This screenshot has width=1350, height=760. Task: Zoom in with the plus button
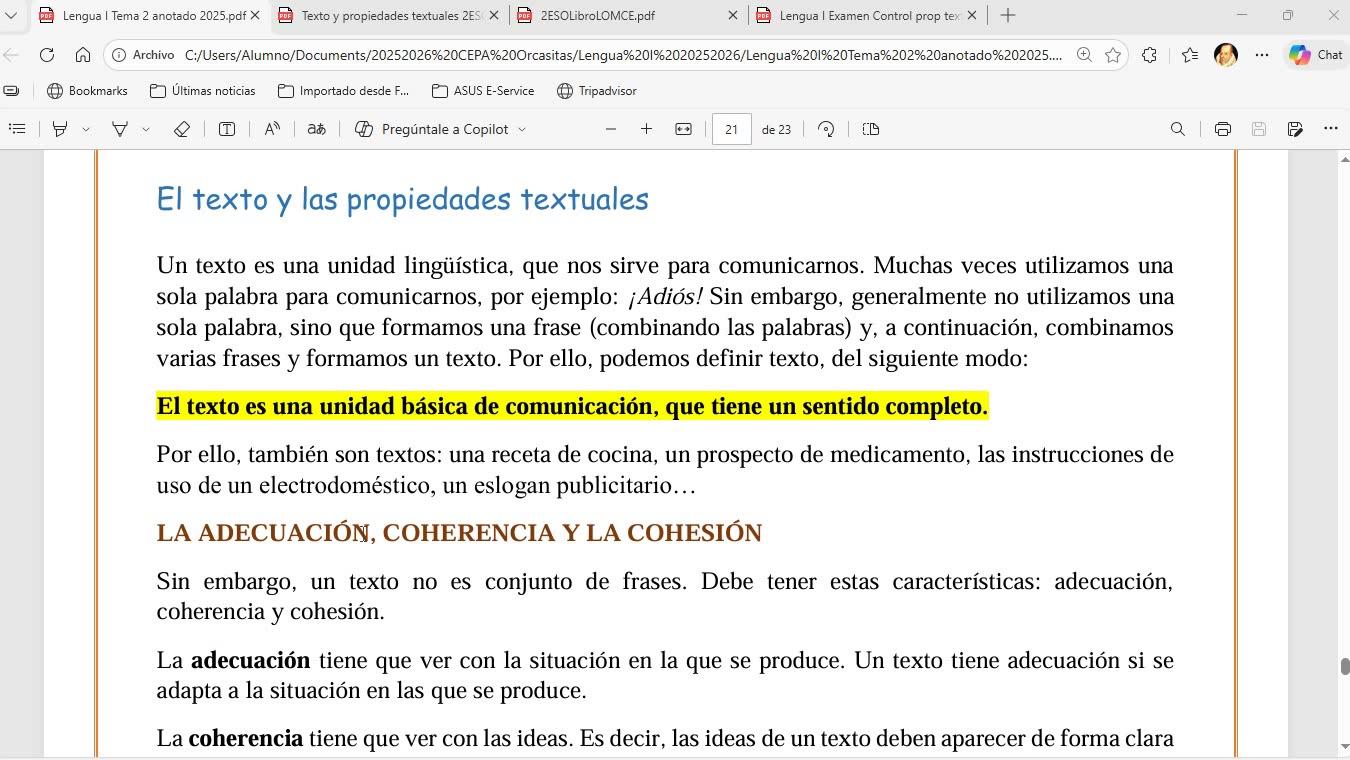(646, 129)
